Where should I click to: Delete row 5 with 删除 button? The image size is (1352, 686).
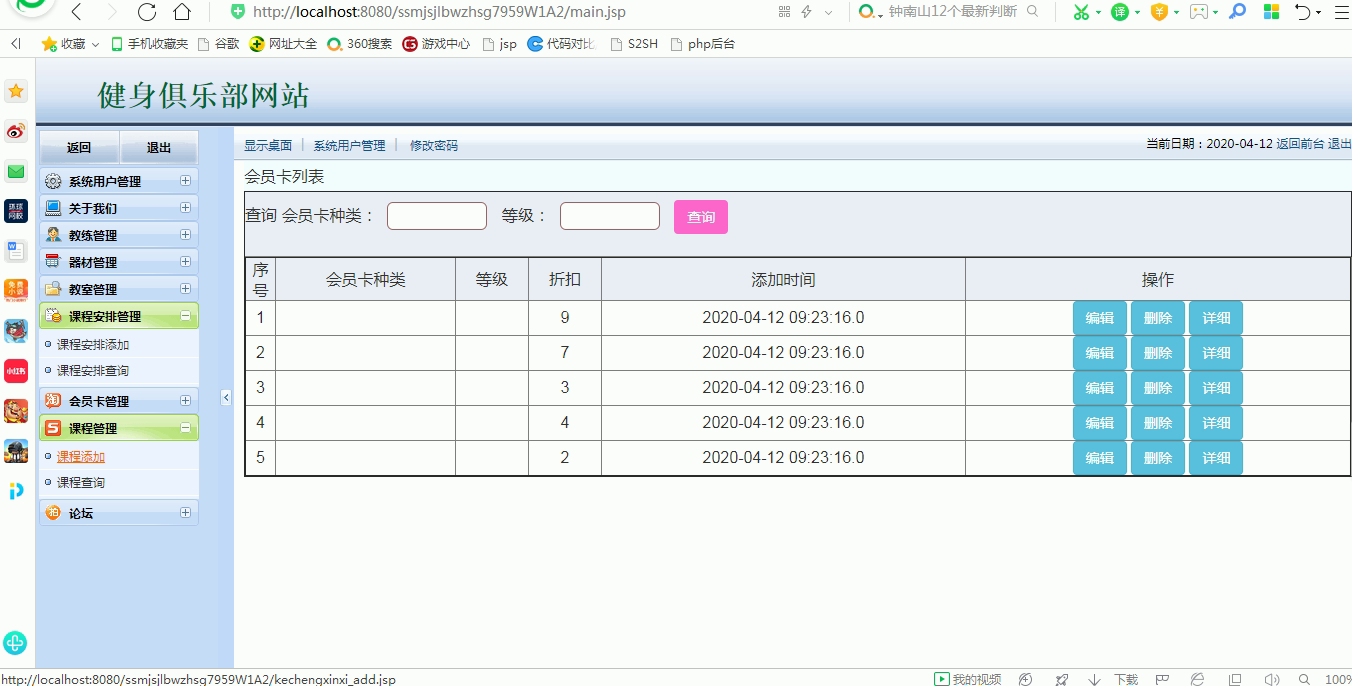(1158, 458)
